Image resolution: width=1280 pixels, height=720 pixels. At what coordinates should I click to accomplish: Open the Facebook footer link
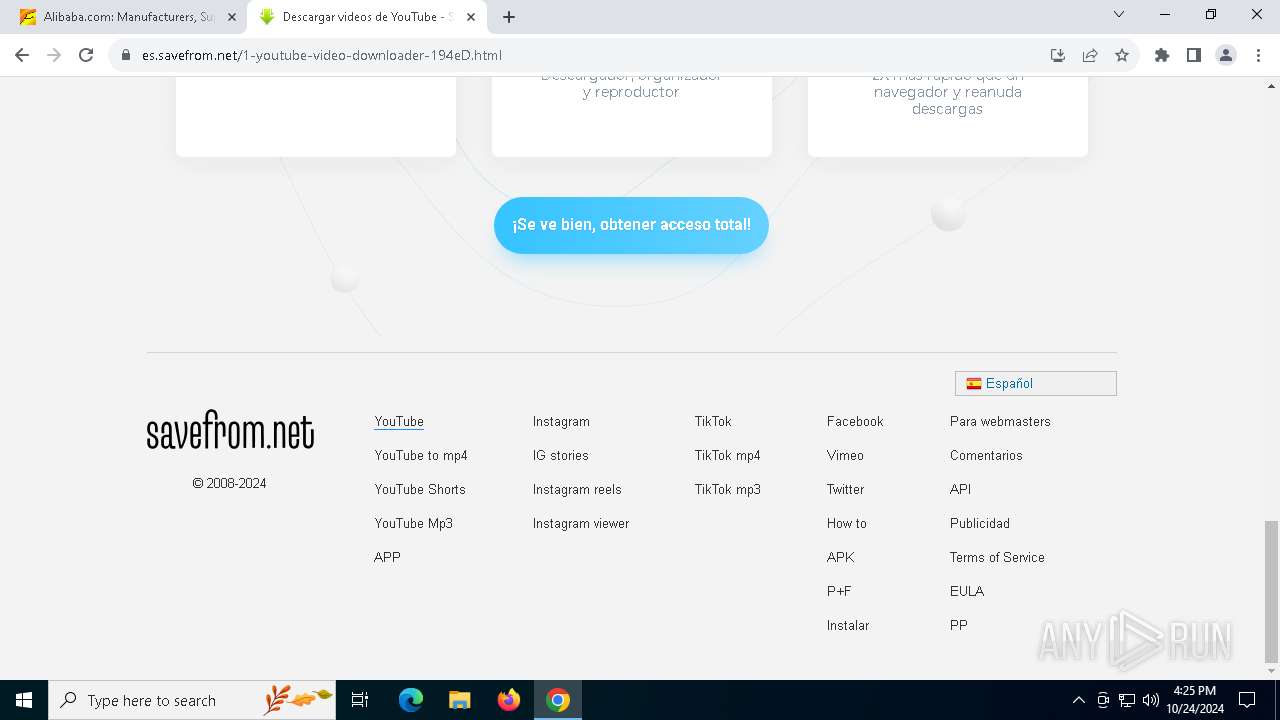855,422
